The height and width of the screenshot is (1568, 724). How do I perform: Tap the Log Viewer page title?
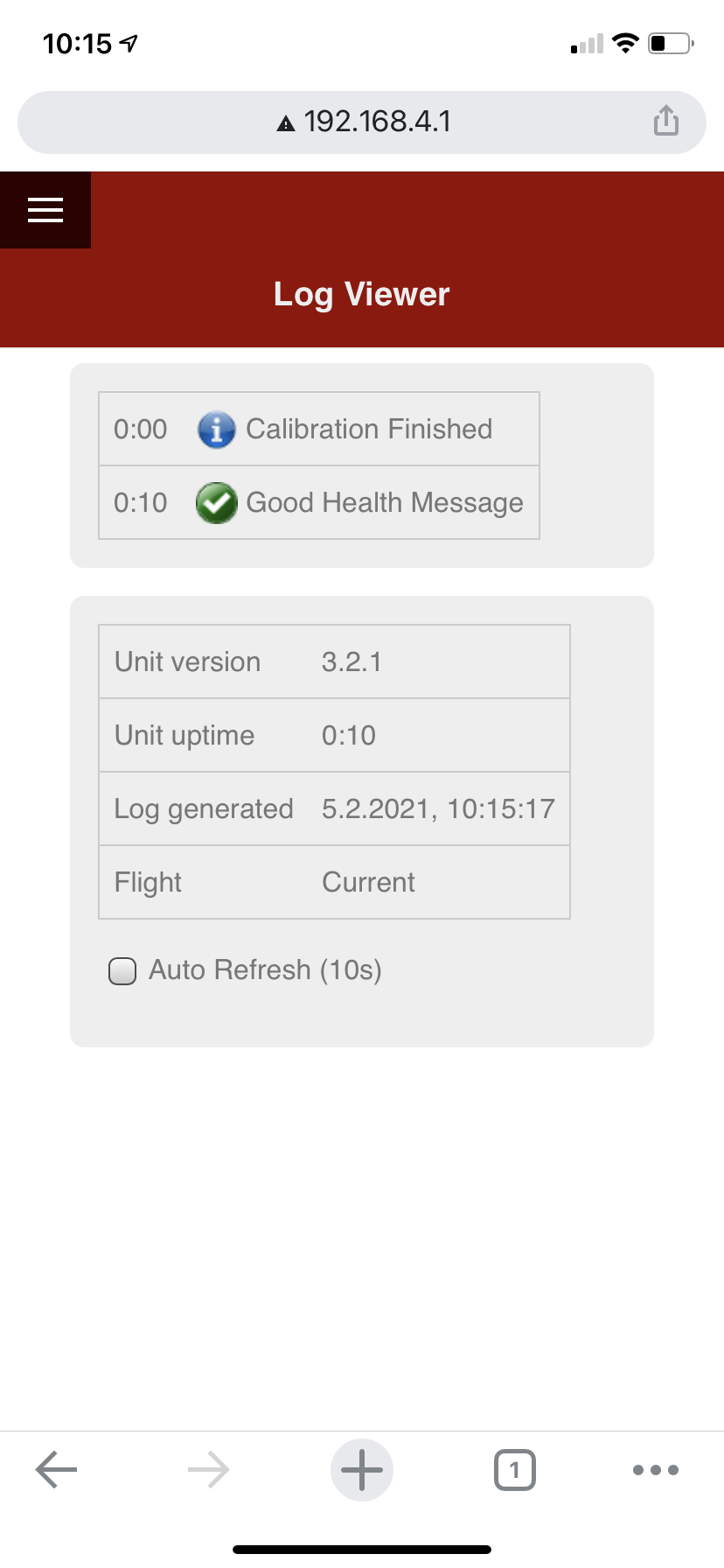(362, 294)
